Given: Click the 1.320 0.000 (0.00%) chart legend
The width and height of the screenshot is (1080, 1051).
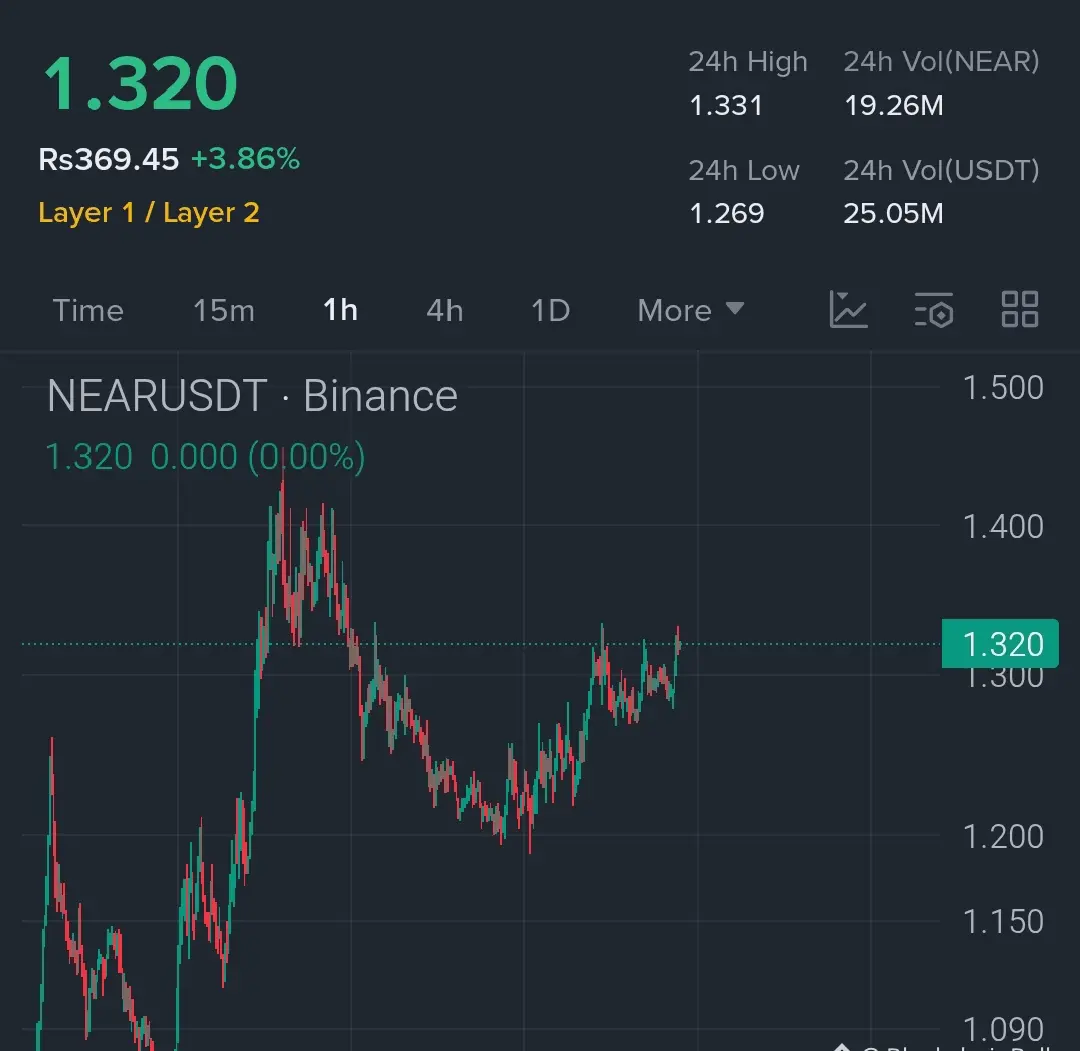Looking at the screenshot, I should coord(205,457).
